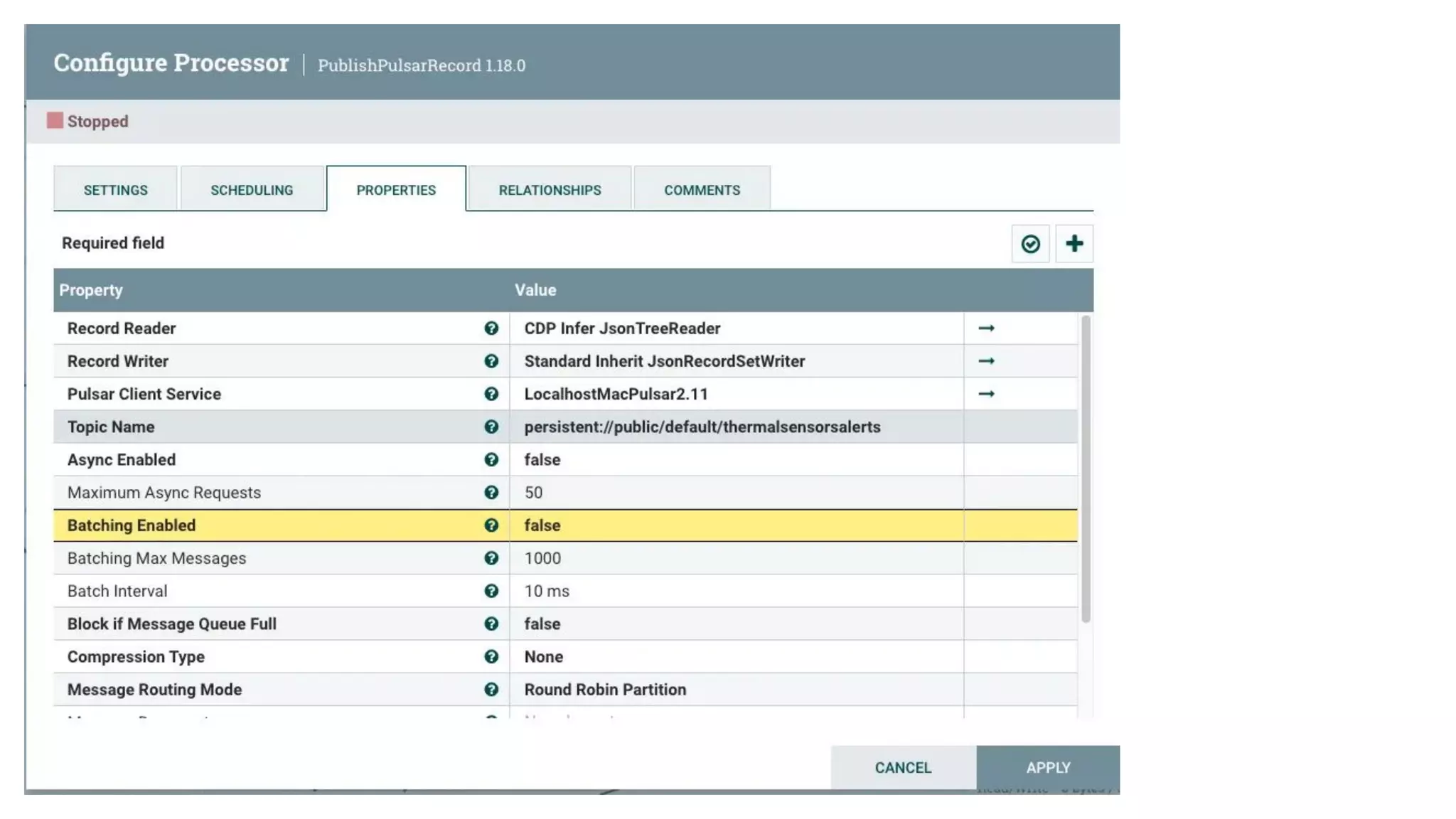The image size is (1456, 819).
Task: Go to Record Reader service via arrow
Action: point(986,328)
